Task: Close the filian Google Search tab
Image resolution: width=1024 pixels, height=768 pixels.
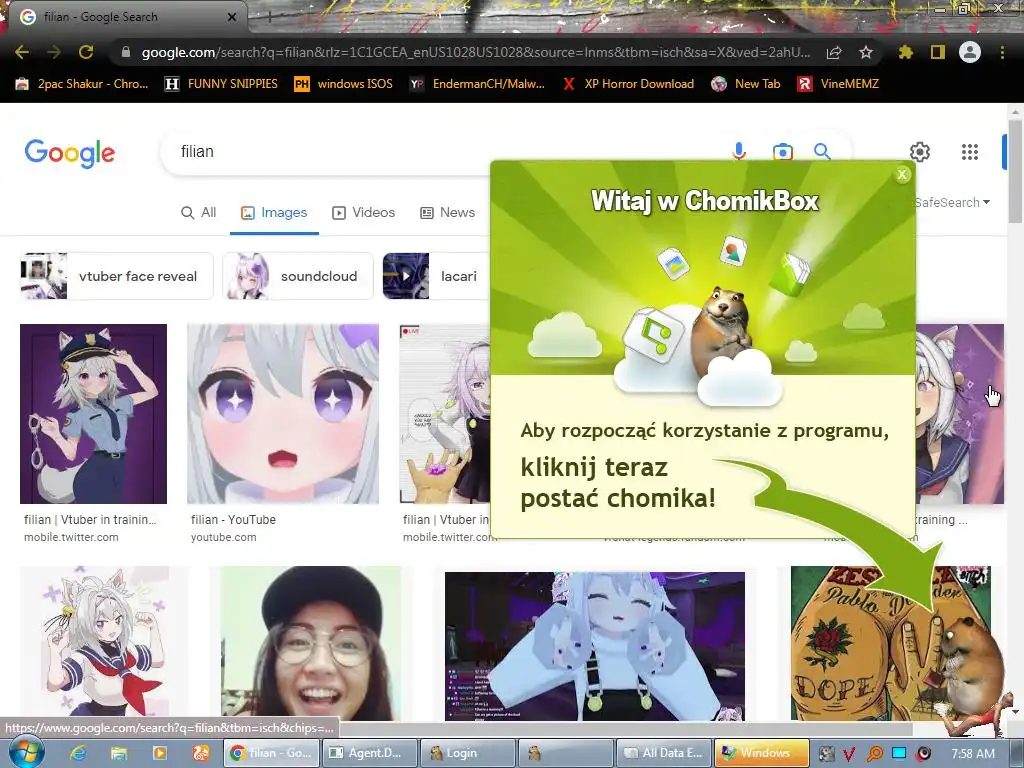Action: [x=232, y=17]
